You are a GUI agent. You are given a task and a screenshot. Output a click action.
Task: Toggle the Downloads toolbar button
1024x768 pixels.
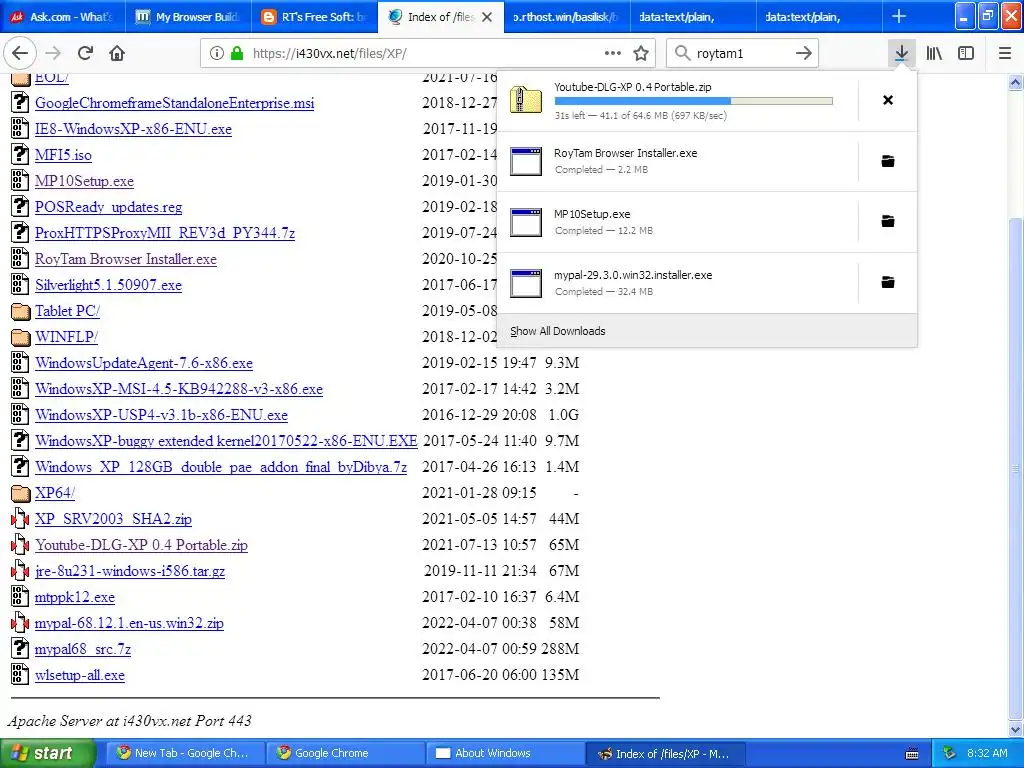(x=901, y=53)
